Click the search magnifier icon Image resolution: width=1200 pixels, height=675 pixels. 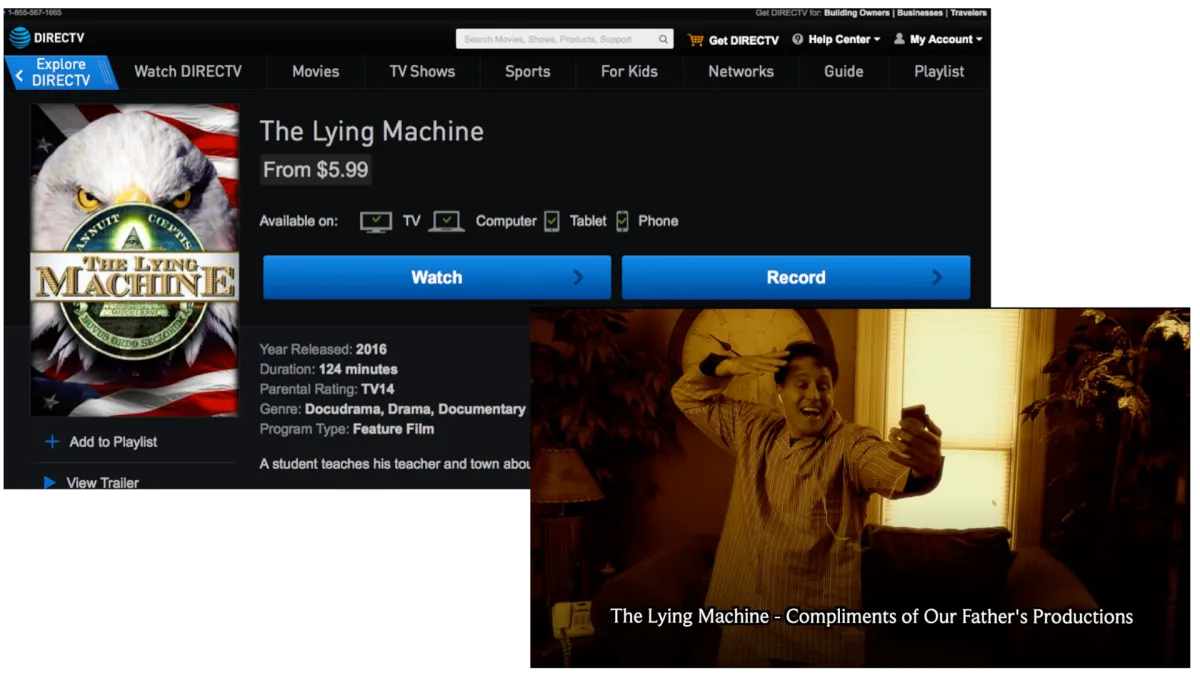pyautogui.click(x=663, y=40)
